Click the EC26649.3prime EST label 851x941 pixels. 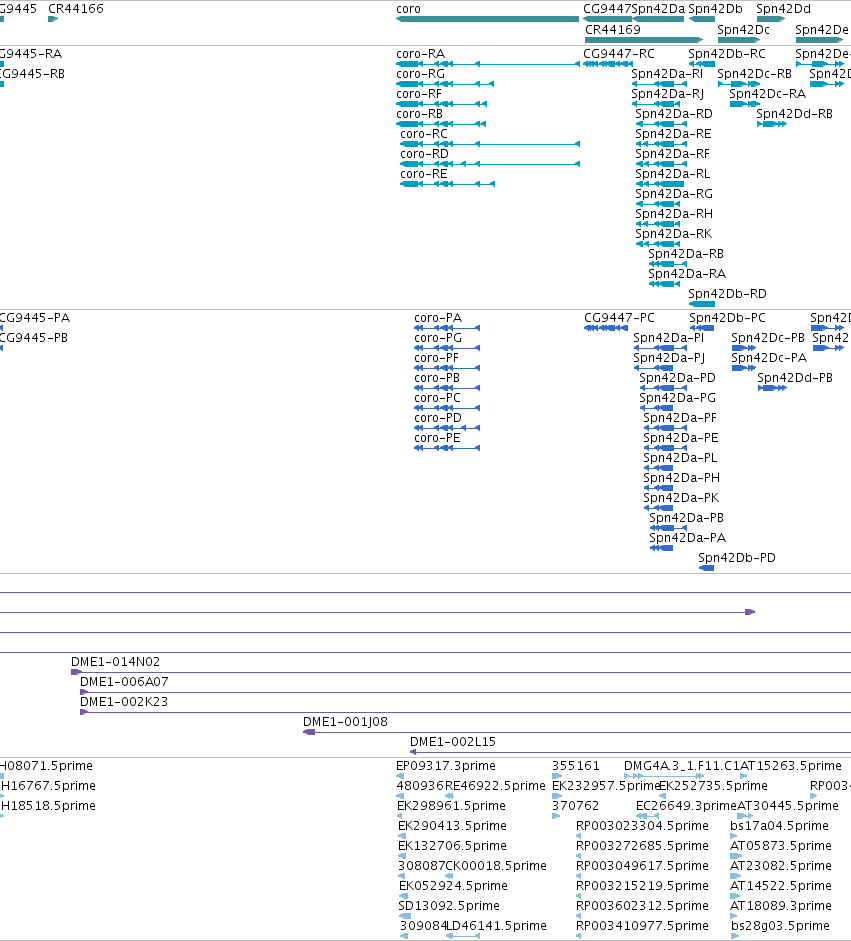(686, 805)
